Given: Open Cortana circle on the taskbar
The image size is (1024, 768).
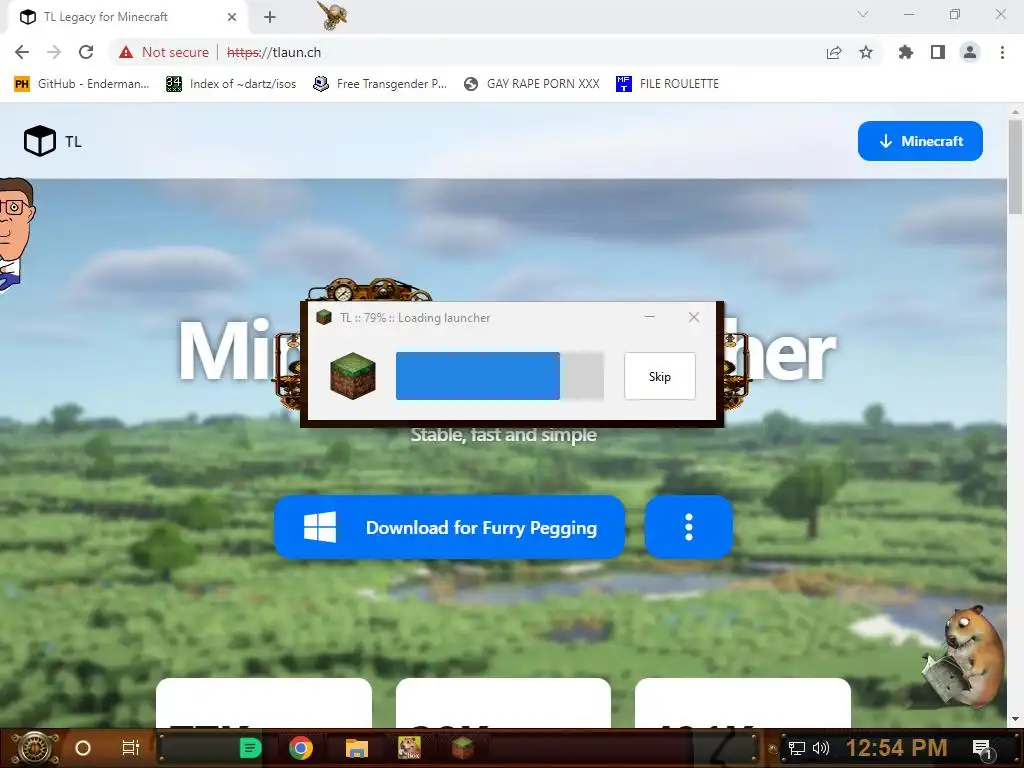Looking at the screenshot, I should pos(83,748).
